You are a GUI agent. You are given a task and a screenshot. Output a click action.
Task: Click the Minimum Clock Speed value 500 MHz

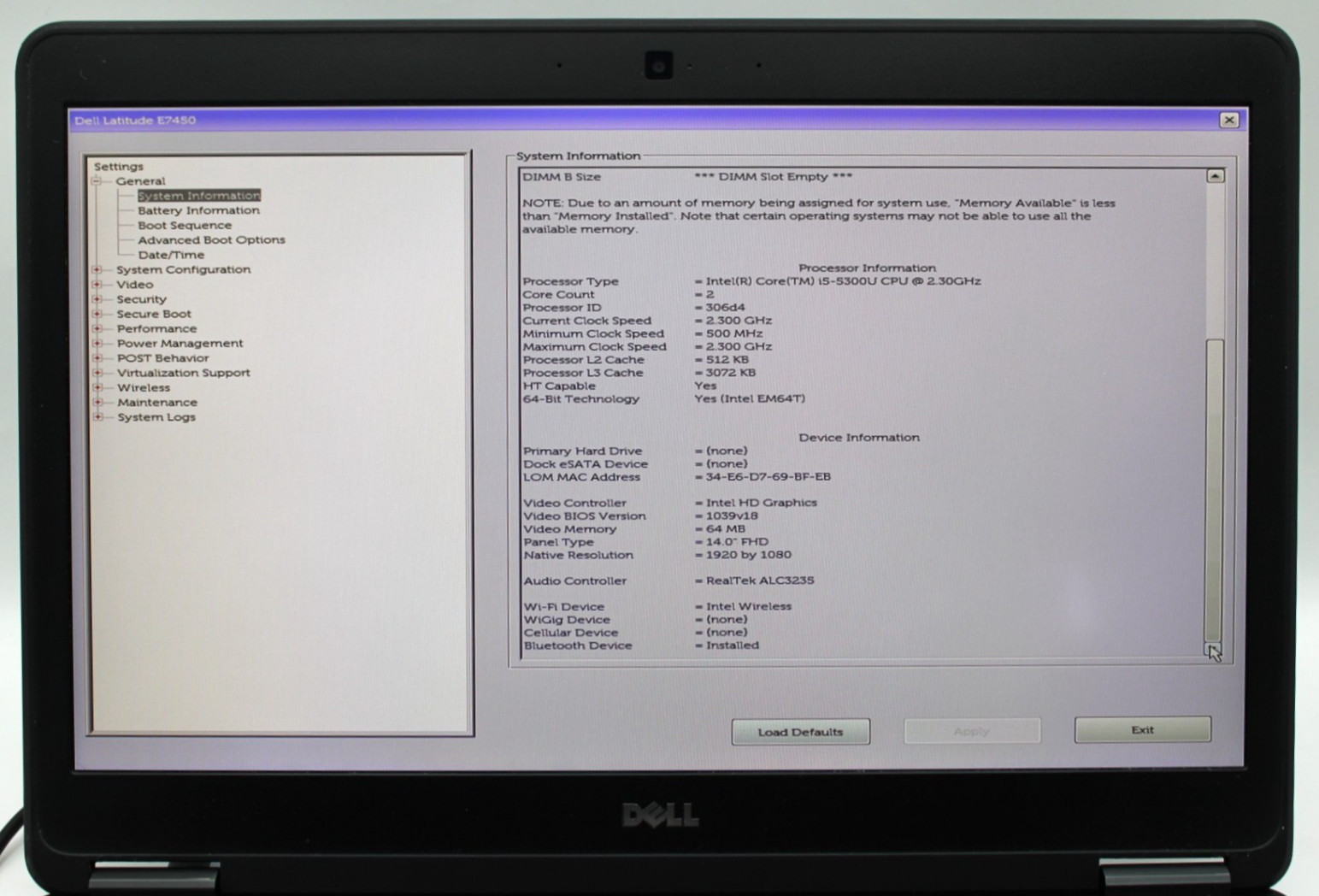tap(734, 334)
